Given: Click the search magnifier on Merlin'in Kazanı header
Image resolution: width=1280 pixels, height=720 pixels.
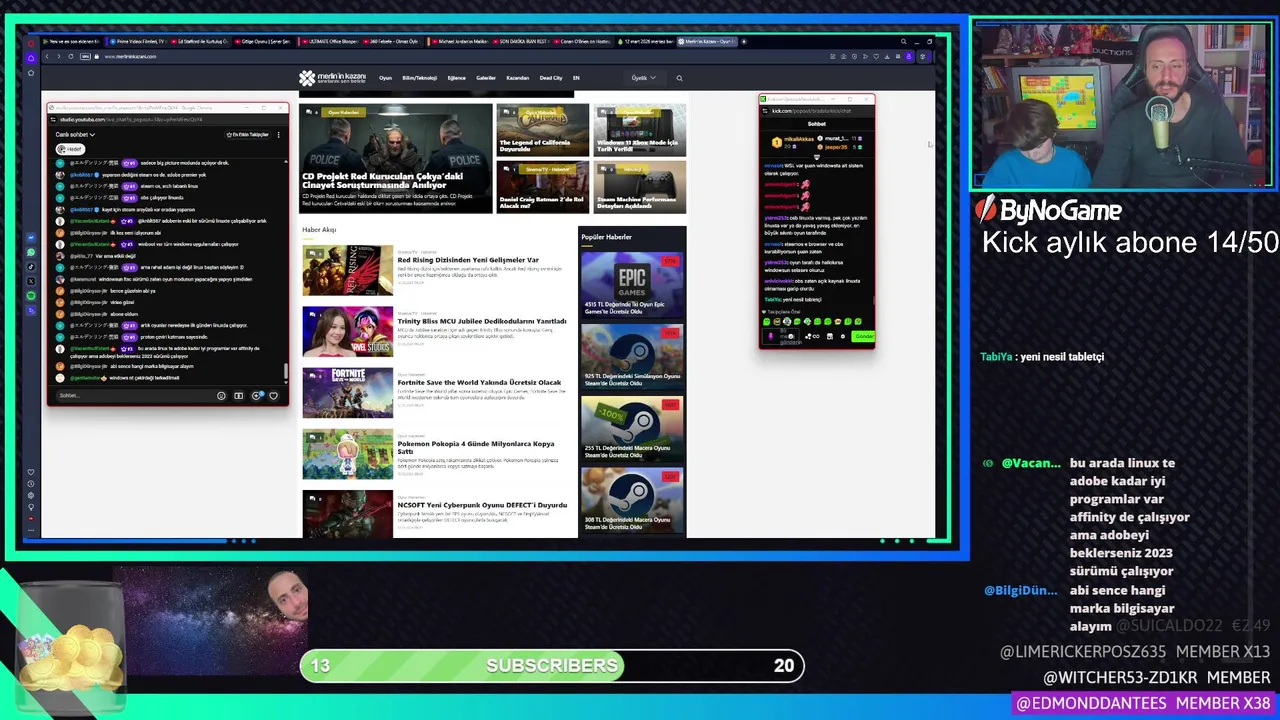Looking at the screenshot, I should [679, 78].
